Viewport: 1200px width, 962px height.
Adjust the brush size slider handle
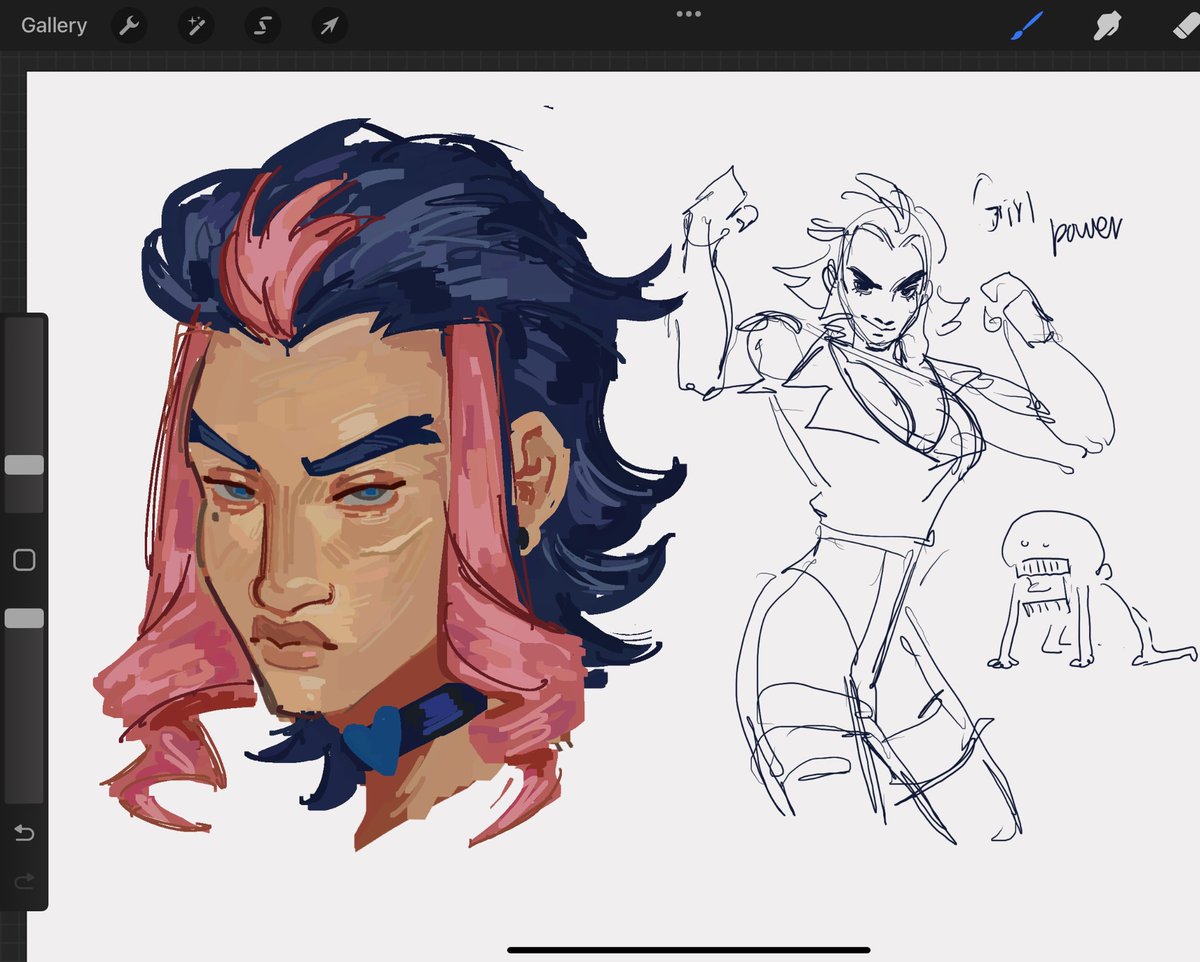tap(24, 465)
